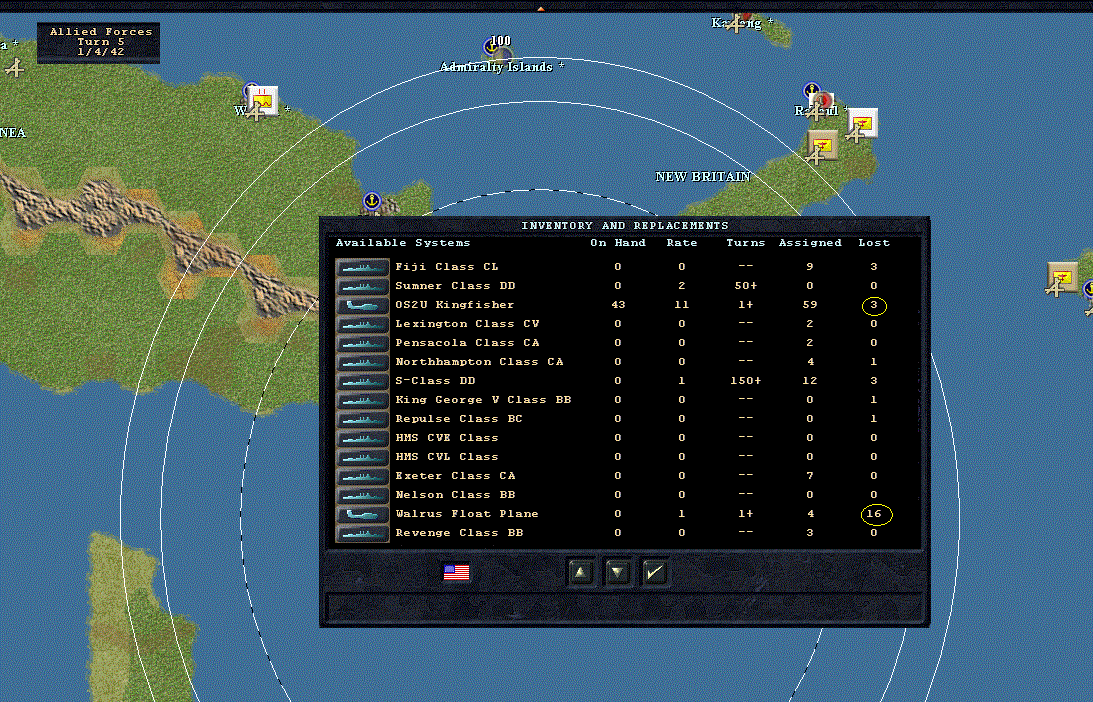Select King George V Class BB entry

[483, 399]
